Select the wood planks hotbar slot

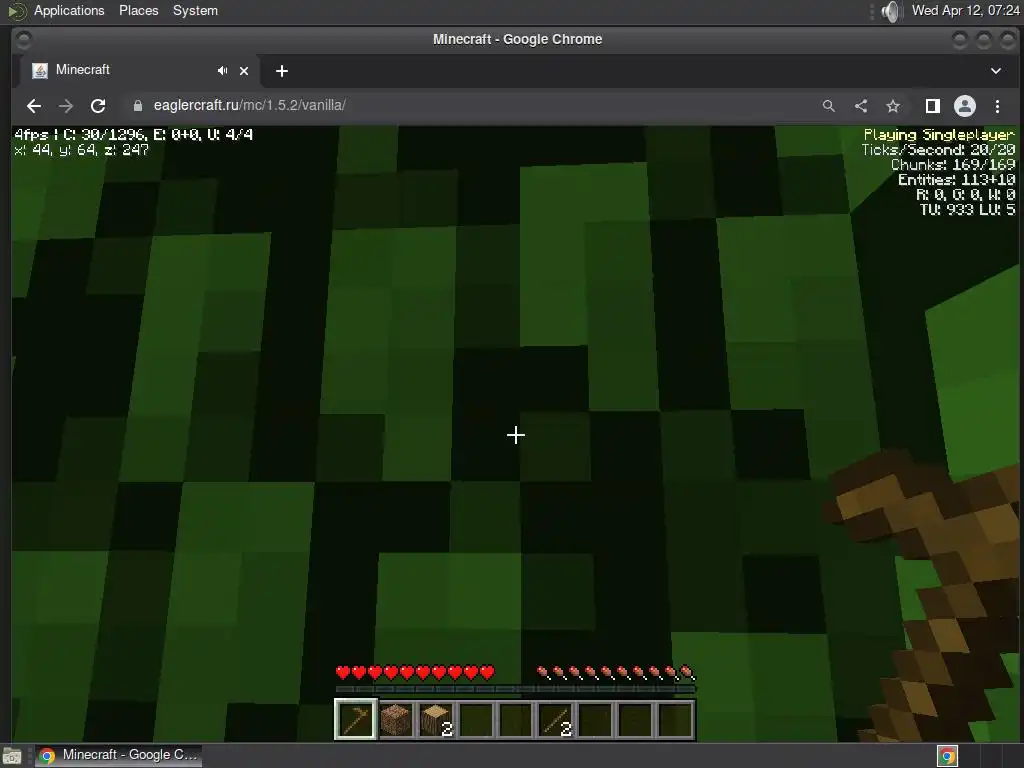pyautogui.click(x=396, y=720)
